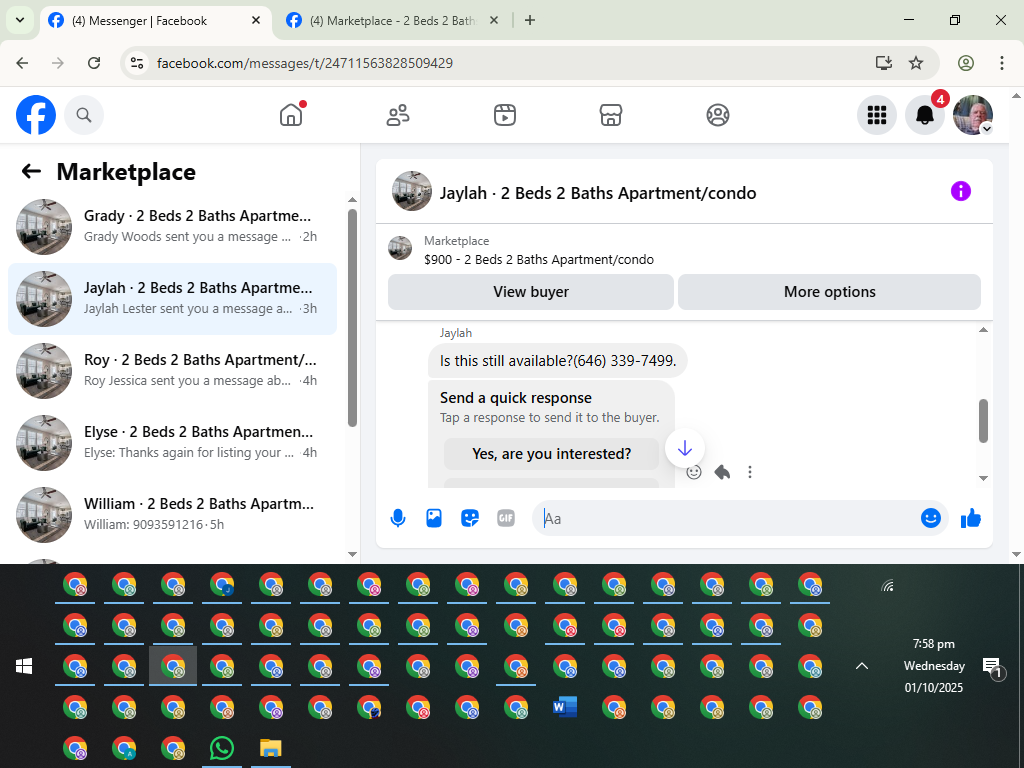Click the Facebook logo
The image size is (1024, 768).
pyautogui.click(x=36, y=115)
